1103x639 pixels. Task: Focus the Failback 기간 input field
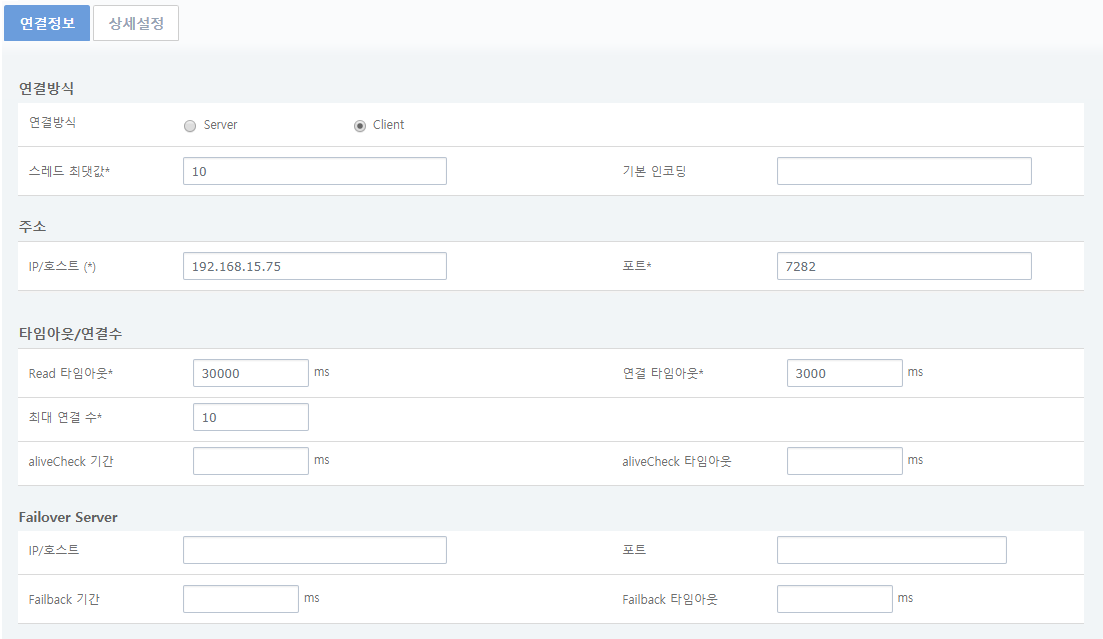tap(240, 599)
